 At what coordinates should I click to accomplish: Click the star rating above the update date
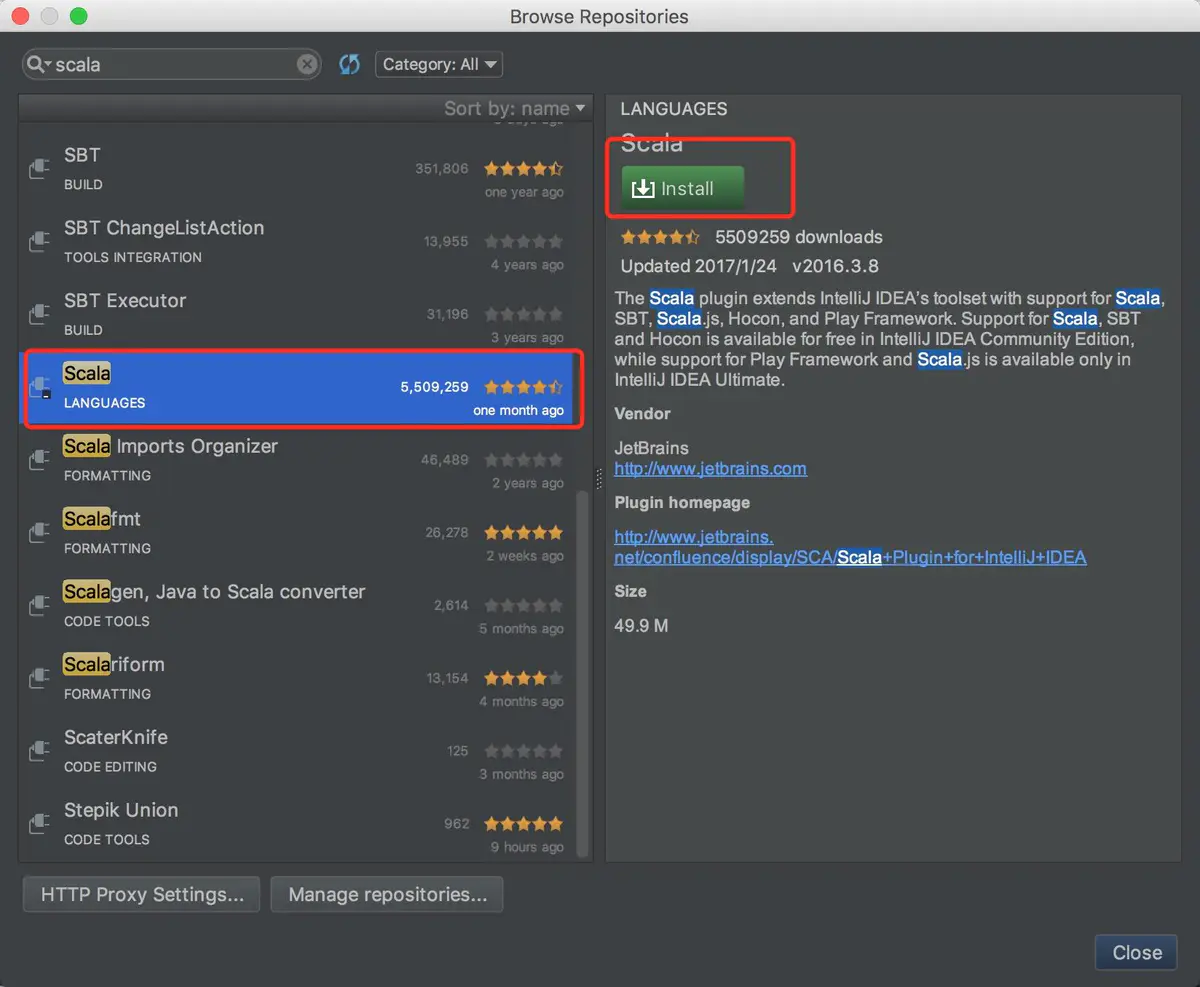tap(661, 237)
